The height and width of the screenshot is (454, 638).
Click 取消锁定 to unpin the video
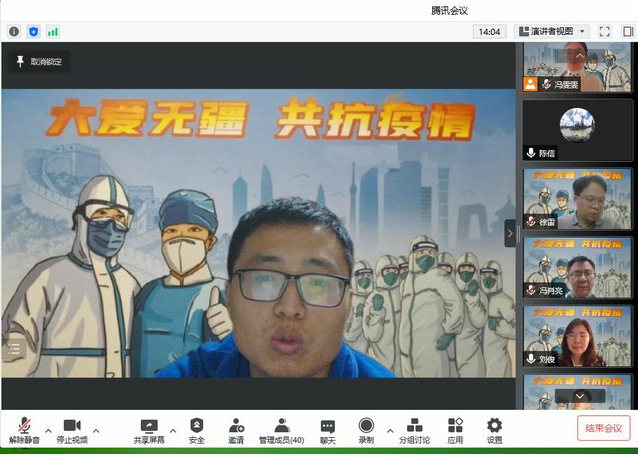pyautogui.click(x=38, y=62)
